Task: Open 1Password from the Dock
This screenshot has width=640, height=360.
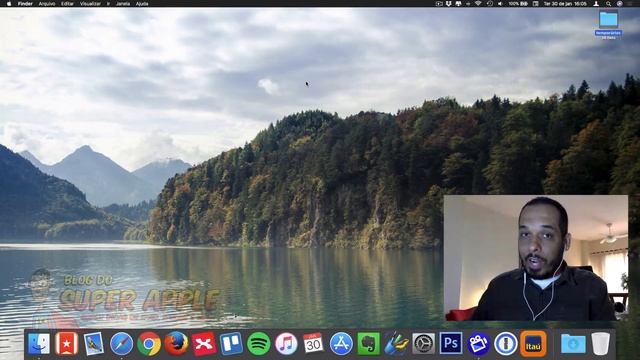Action: [x=506, y=344]
